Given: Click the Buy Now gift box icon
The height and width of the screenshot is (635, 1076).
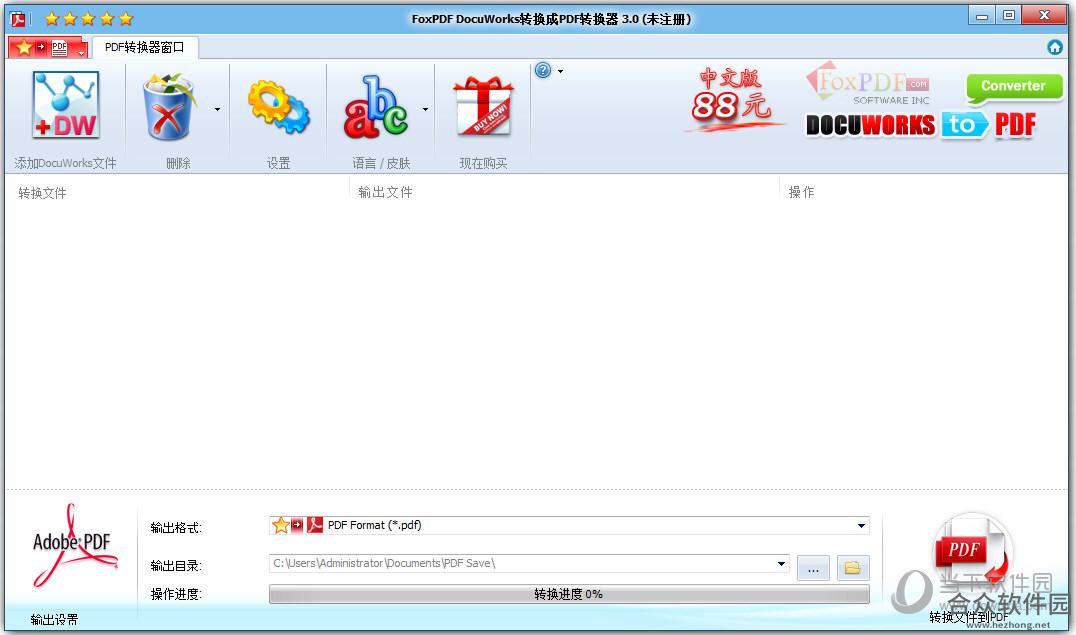Looking at the screenshot, I should [x=483, y=106].
